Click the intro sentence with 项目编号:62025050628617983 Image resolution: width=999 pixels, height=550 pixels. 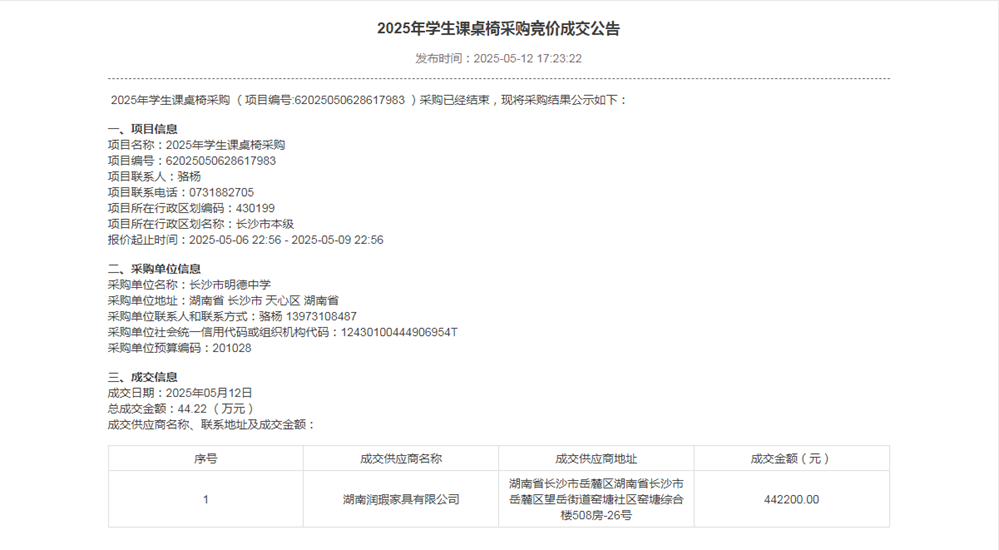point(368,100)
